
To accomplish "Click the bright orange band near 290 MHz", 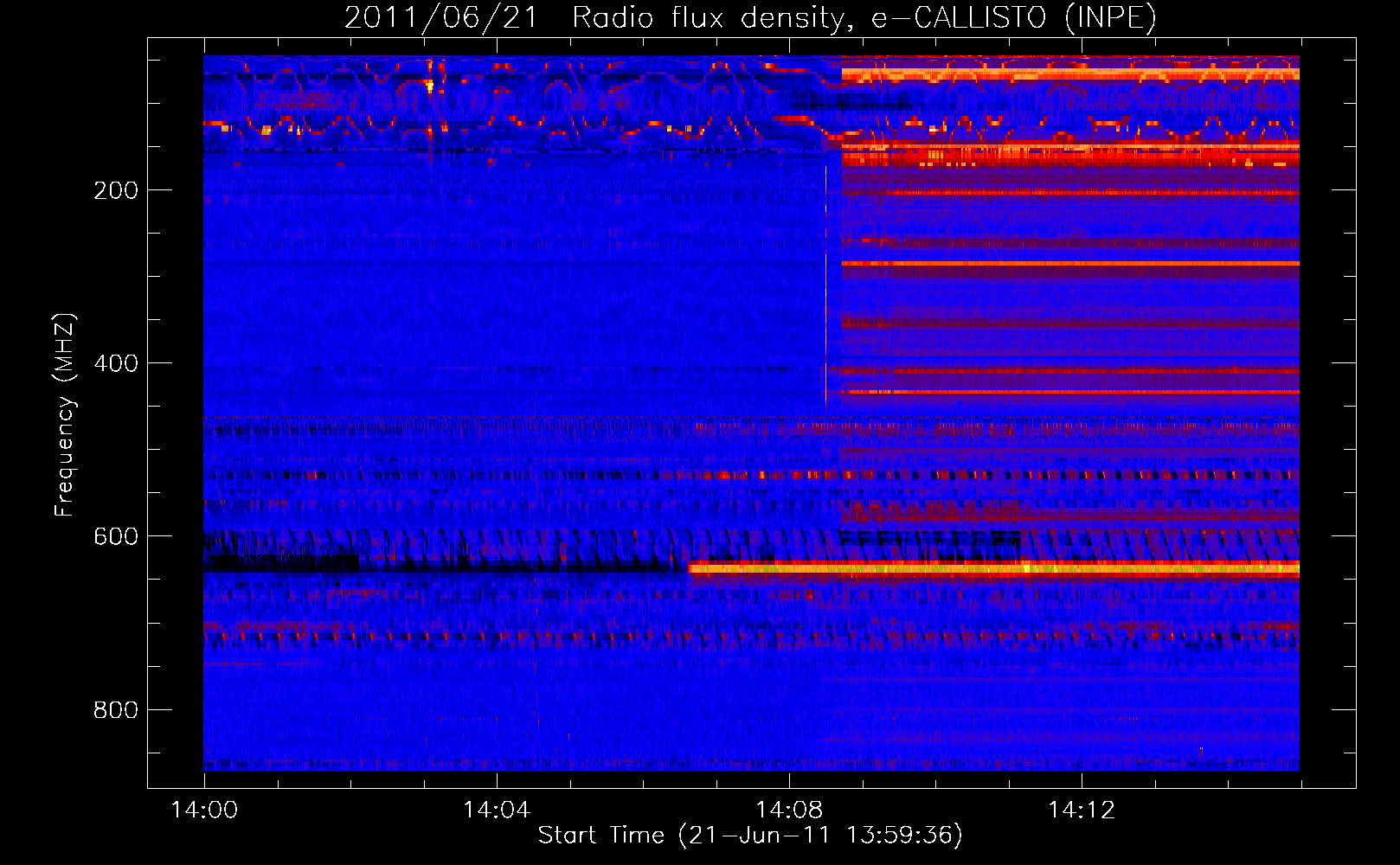I will 1070,263.
